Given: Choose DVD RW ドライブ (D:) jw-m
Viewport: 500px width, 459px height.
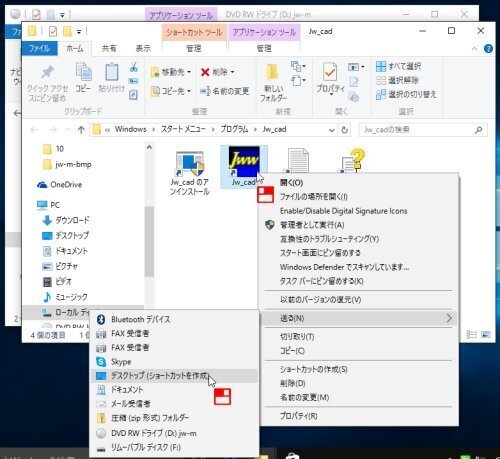Looking at the screenshot, I should pyautogui.click(x=174, y=433).
